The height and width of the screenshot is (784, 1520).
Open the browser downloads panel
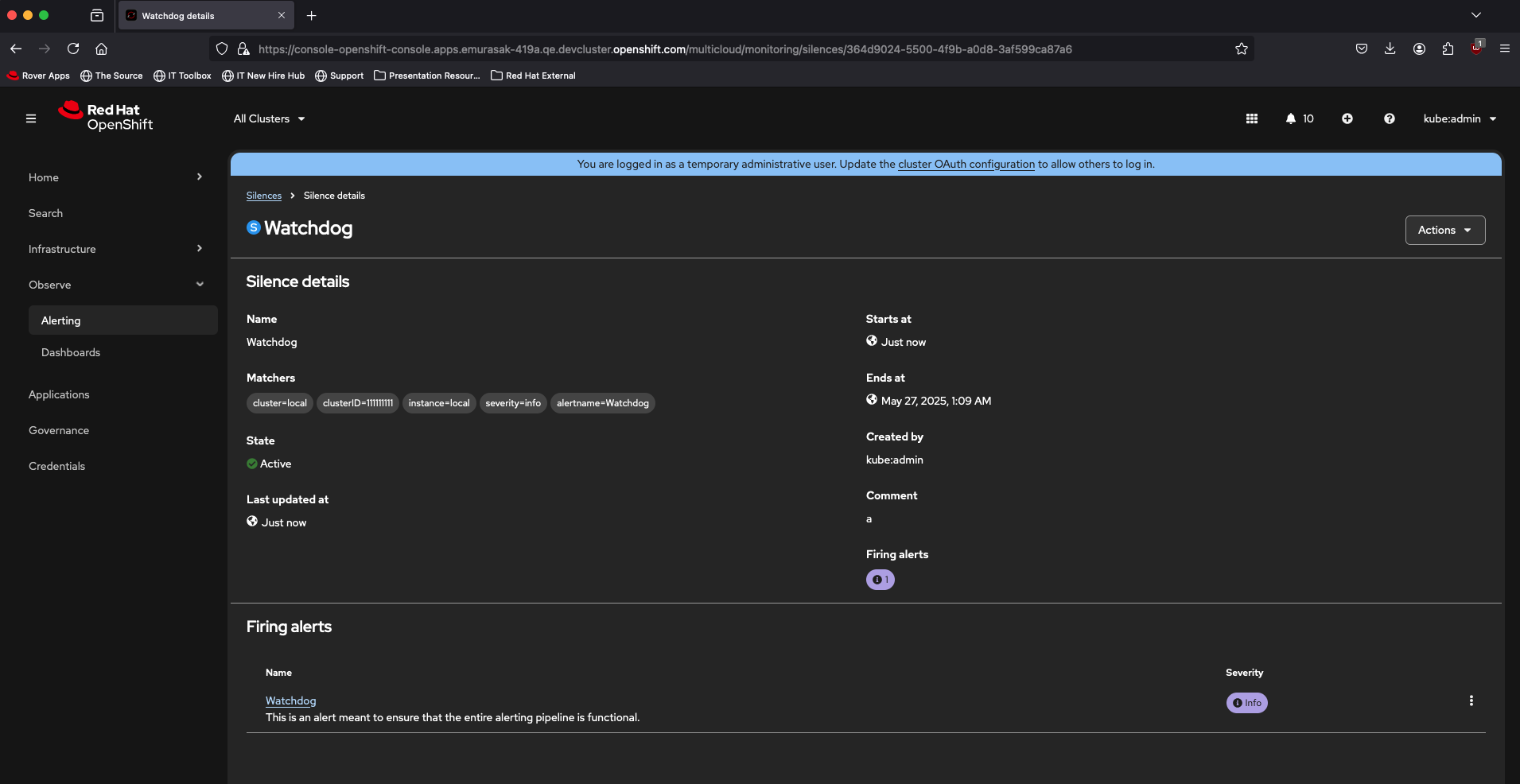click(x=1390, y=49)
